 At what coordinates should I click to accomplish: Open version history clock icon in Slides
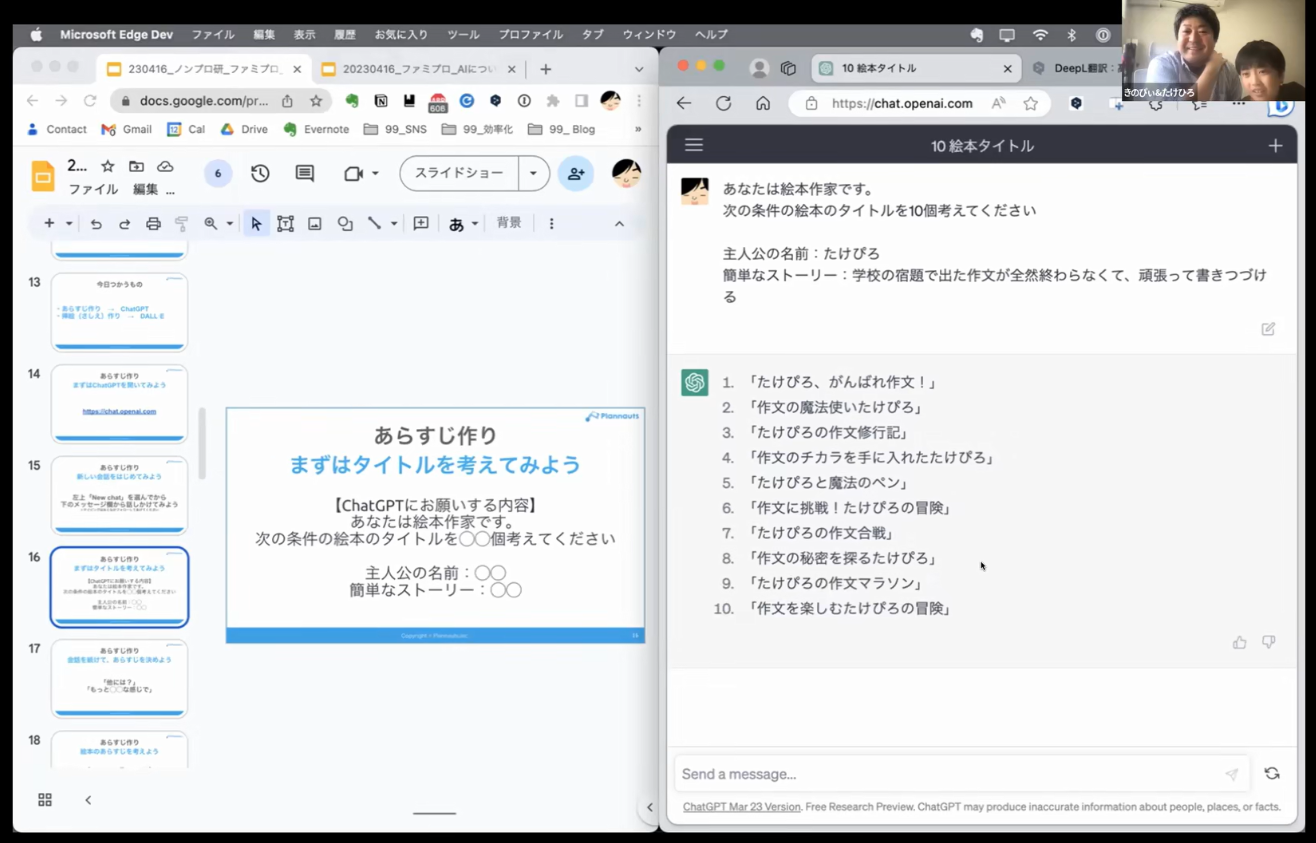[260, 173]
